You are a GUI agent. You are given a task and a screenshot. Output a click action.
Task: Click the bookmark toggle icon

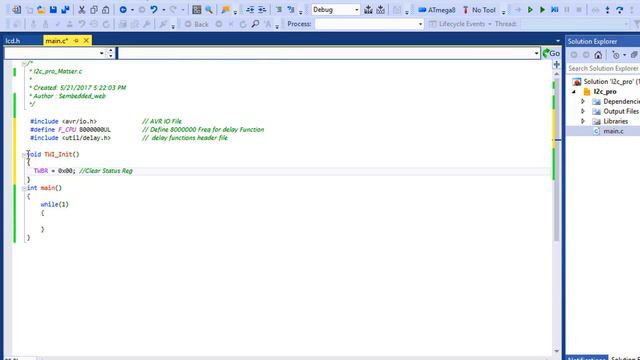(225, 9)
